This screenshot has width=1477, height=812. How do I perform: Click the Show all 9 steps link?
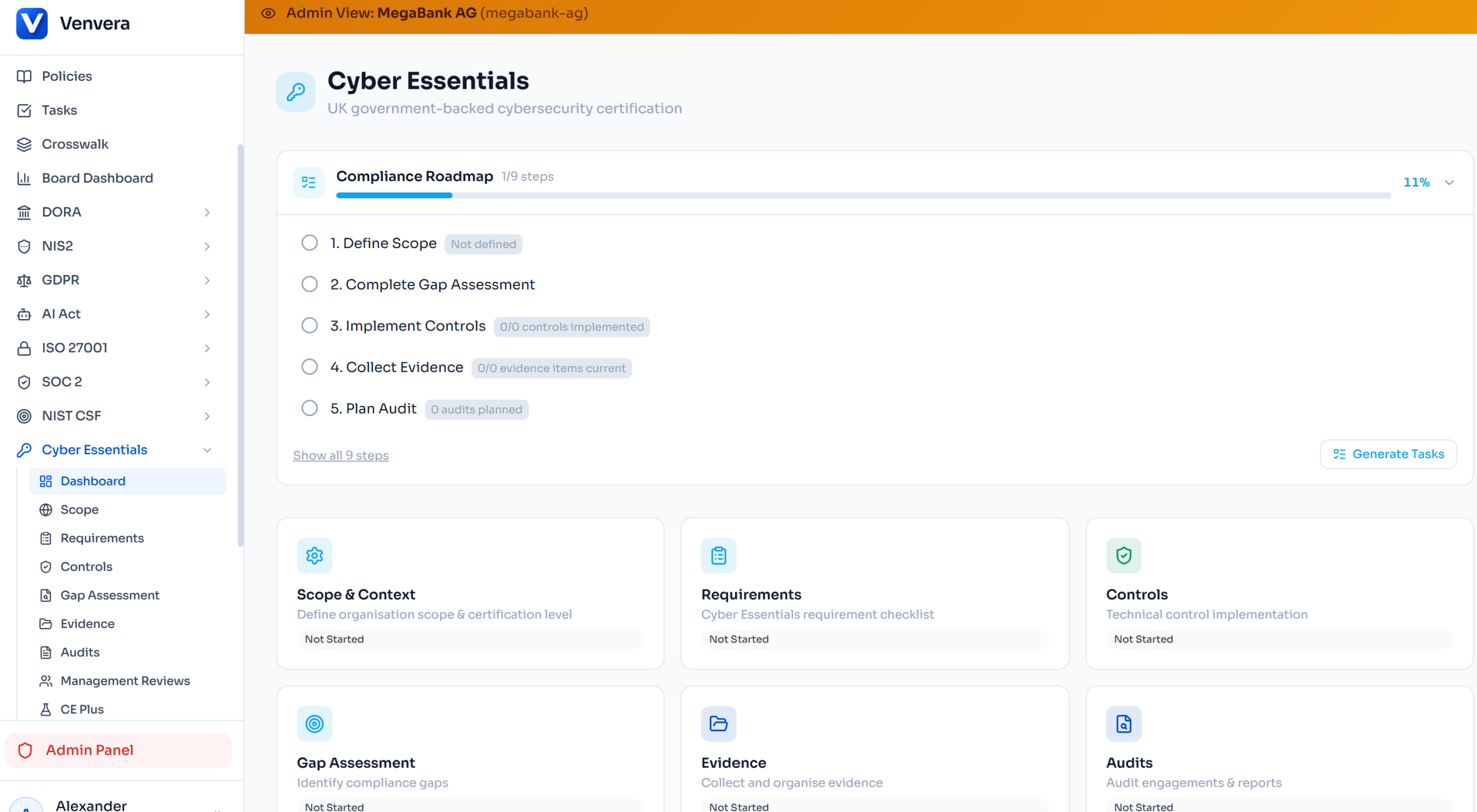[340, 456]
